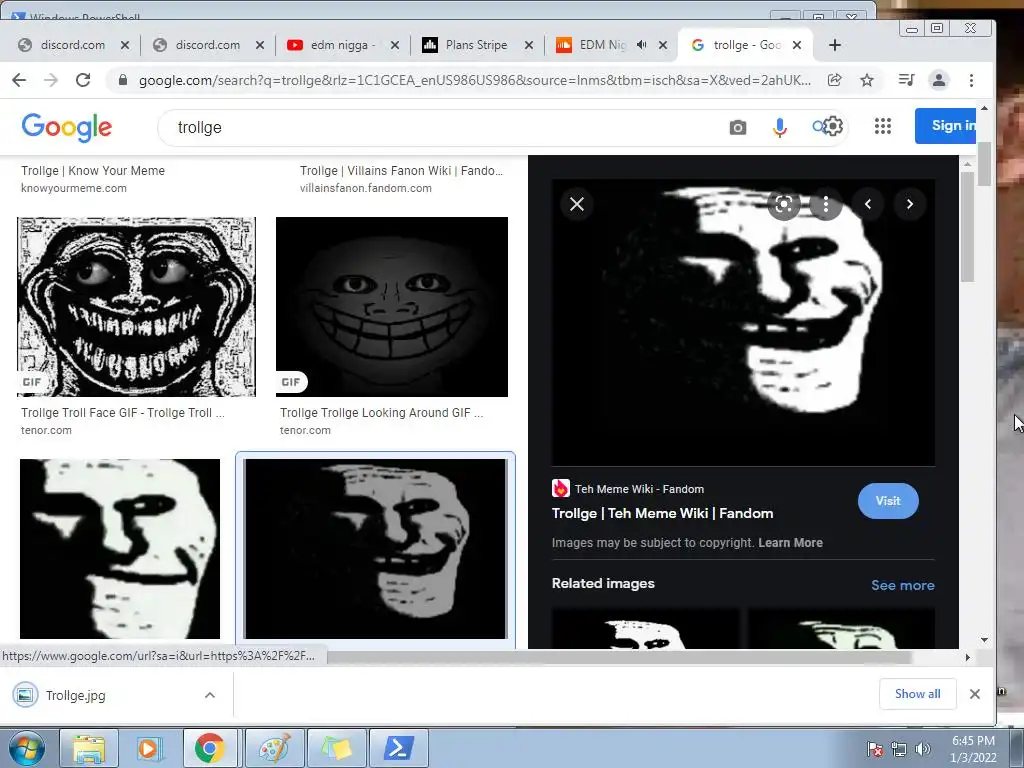Open Trollge Villains Fanon Wiki result
Viewport: 1024px width, 768px height.
(401, 170)
